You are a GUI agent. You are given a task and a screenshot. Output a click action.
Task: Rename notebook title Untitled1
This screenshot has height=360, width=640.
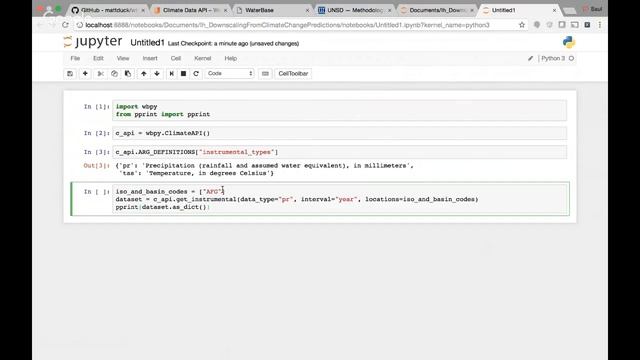pos(147,43)
